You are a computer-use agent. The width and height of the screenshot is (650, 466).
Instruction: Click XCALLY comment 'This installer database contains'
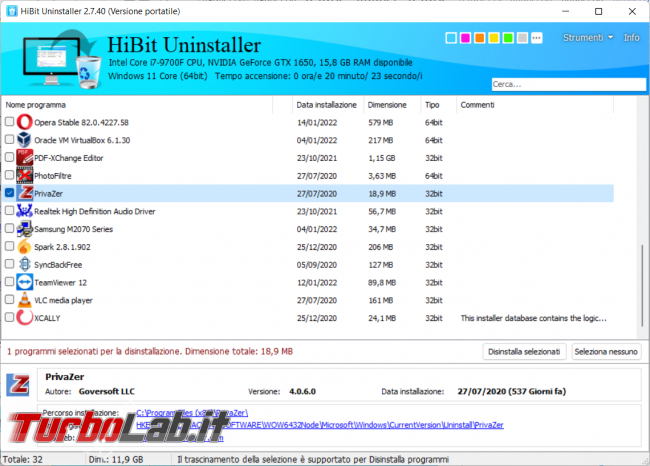(534, 318)
